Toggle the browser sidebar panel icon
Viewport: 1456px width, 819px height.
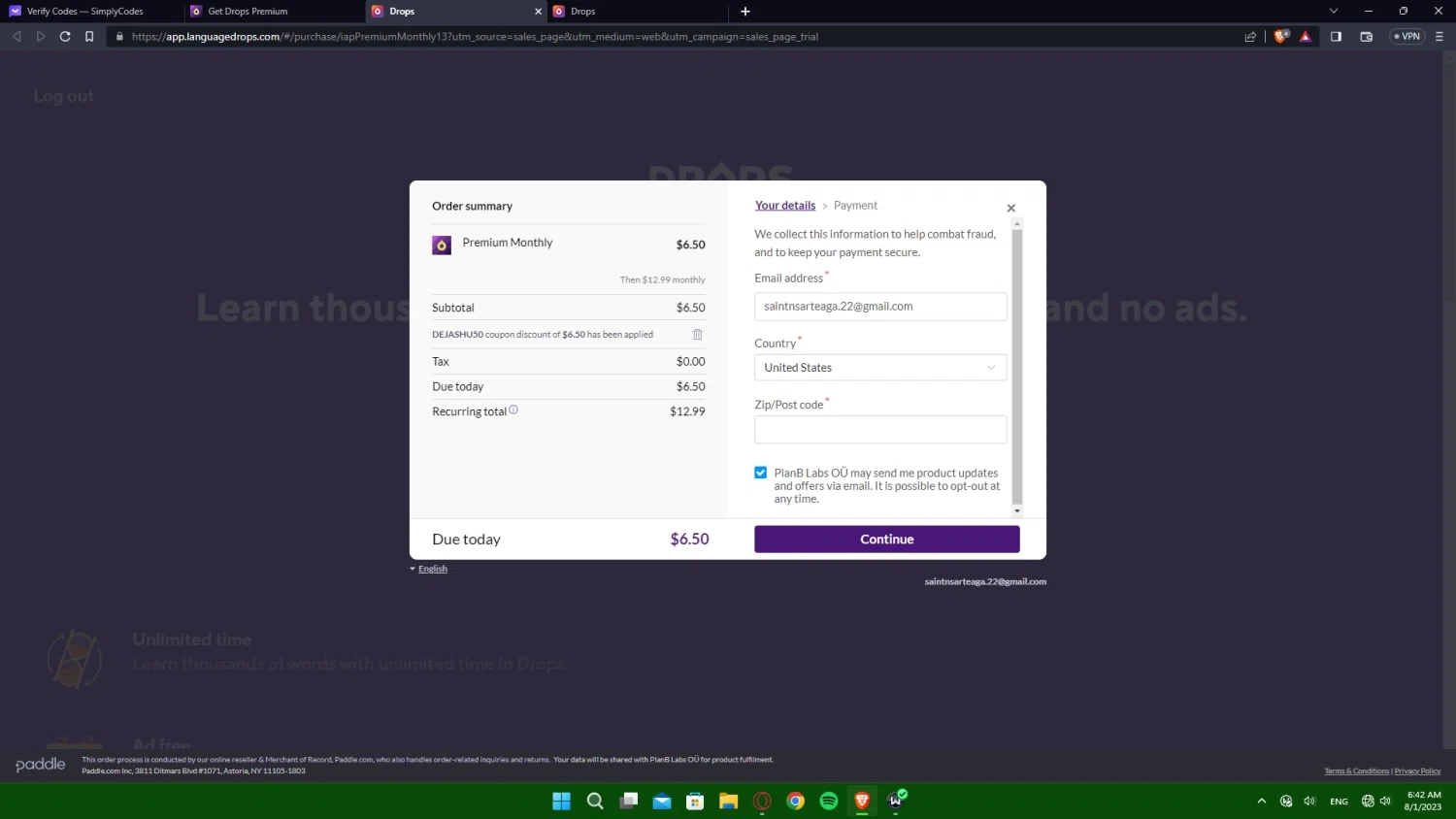1336,37
